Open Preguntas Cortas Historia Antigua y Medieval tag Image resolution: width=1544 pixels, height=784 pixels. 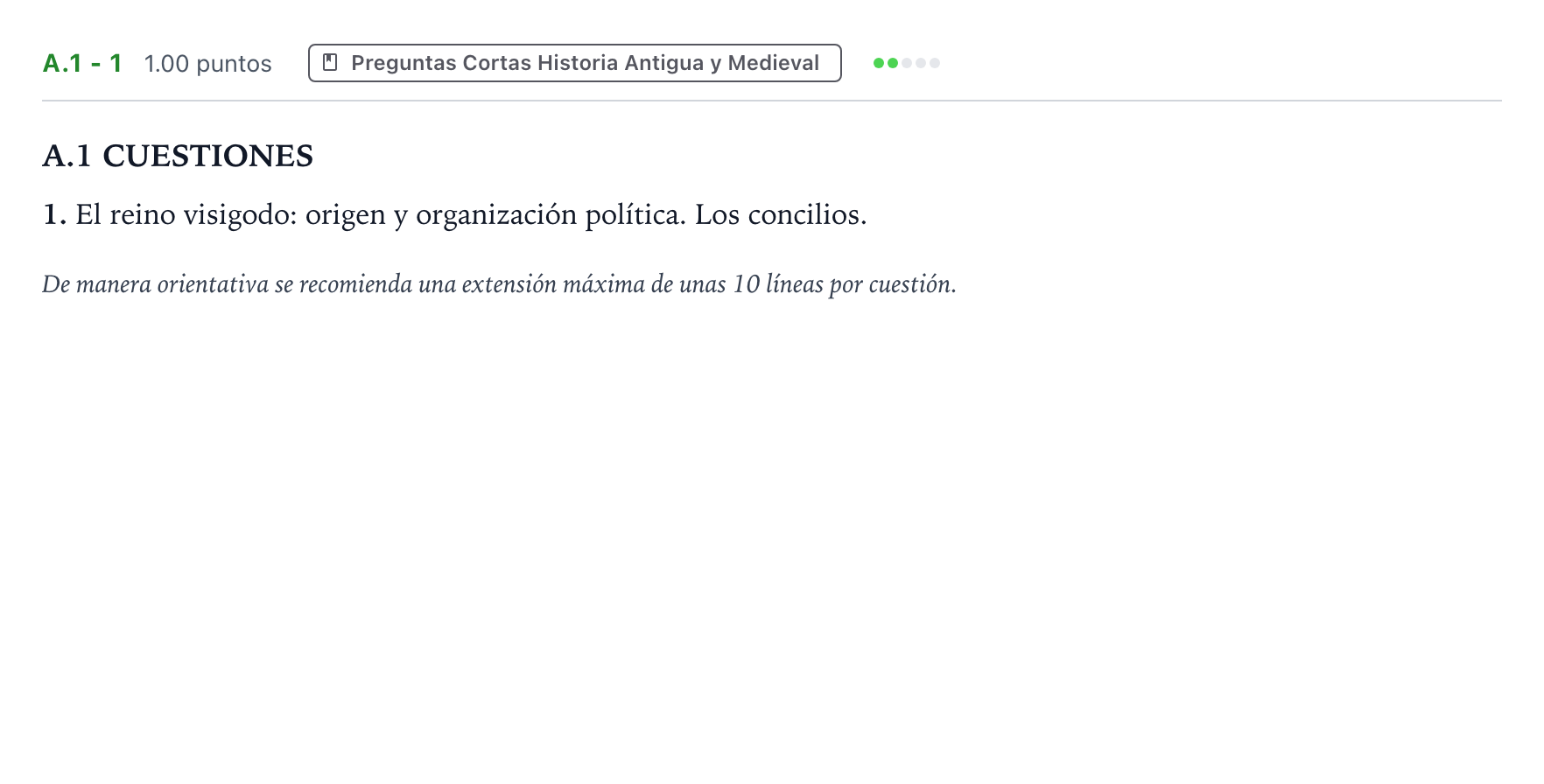point(574,63)
